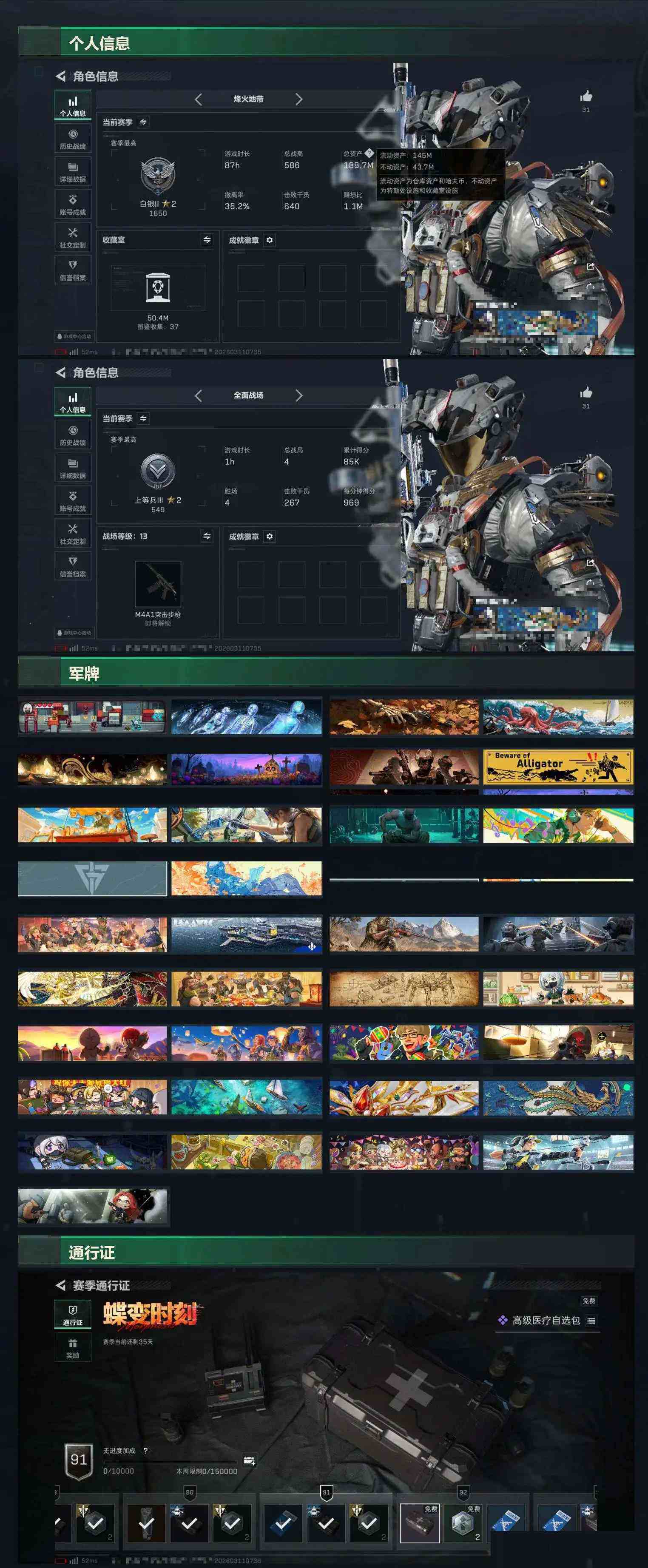Click level 90 marker on pass track
The height and width of the screenshot is (1568, 648).
189,1492
